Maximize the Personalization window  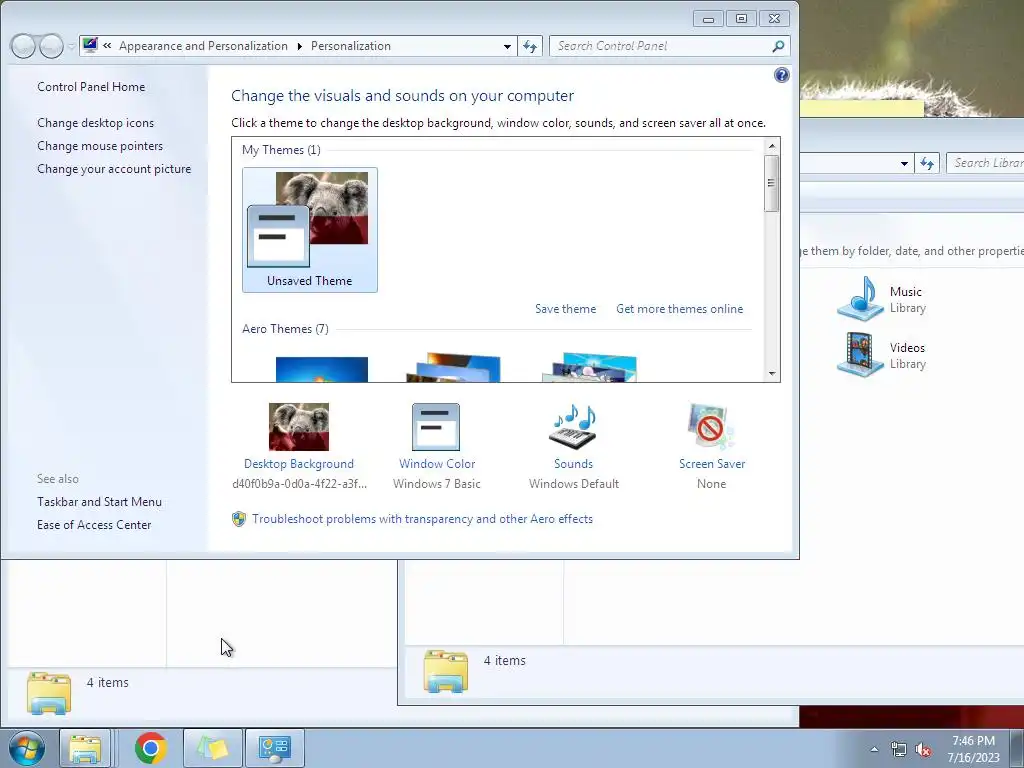tap(741, 19)
